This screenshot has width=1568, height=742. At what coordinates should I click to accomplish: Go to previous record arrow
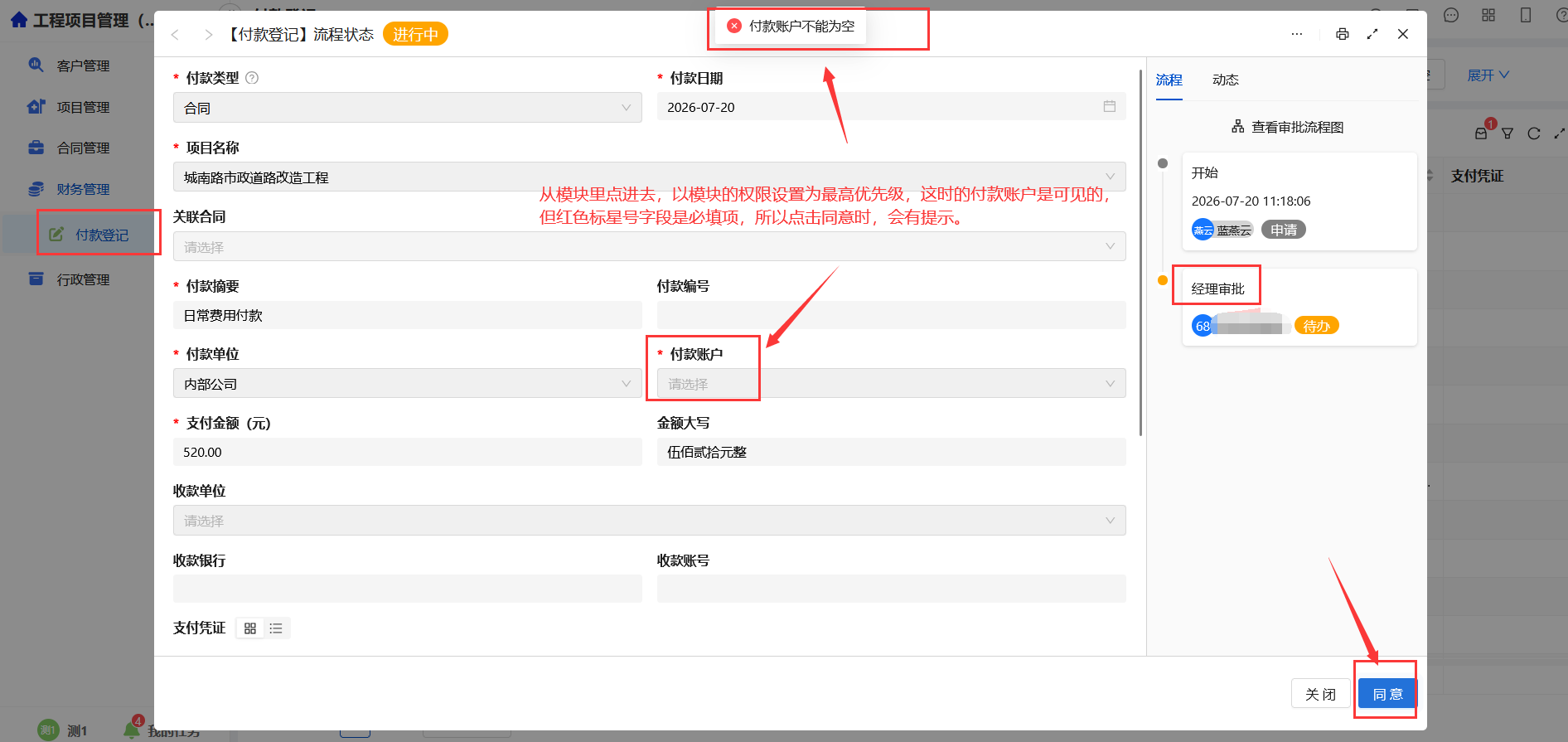click(x=175, y=34)
